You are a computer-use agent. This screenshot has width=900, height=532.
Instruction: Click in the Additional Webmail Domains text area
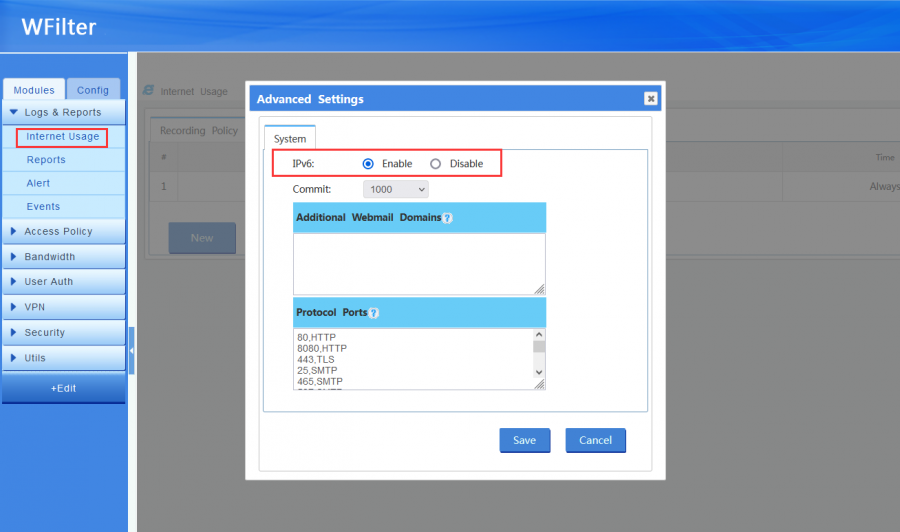click(x=419, y=264)
